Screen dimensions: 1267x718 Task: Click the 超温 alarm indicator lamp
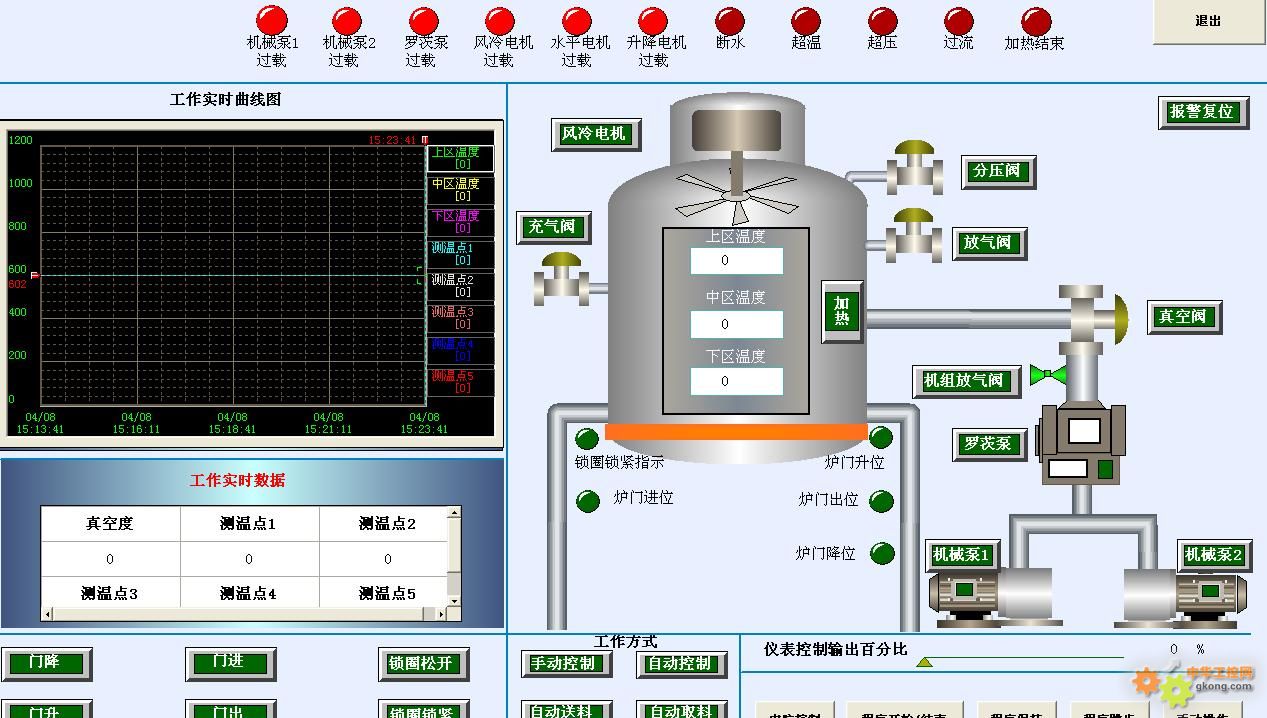(x=805, y=21)
